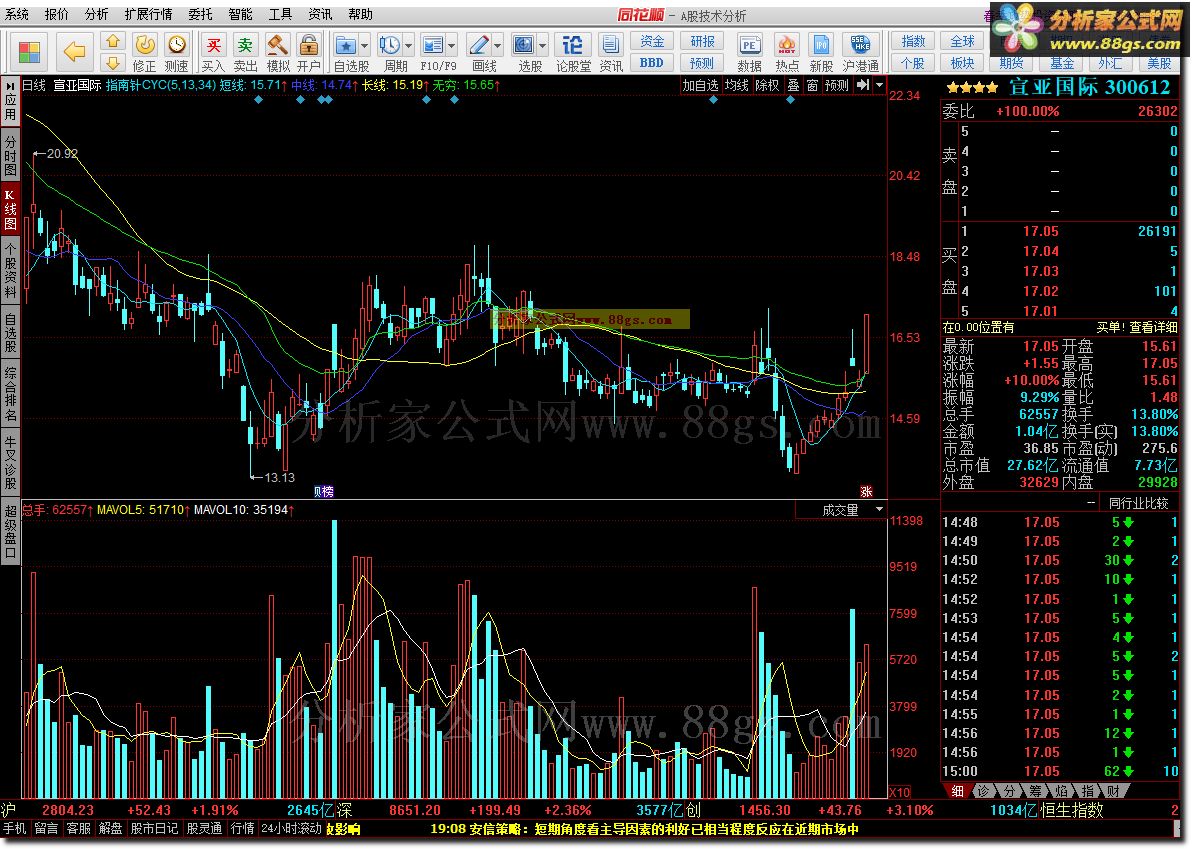1192x849 pixels.
Task: Click the scrolling 安信策略 news ticker
Action: [x=645, y=828]
